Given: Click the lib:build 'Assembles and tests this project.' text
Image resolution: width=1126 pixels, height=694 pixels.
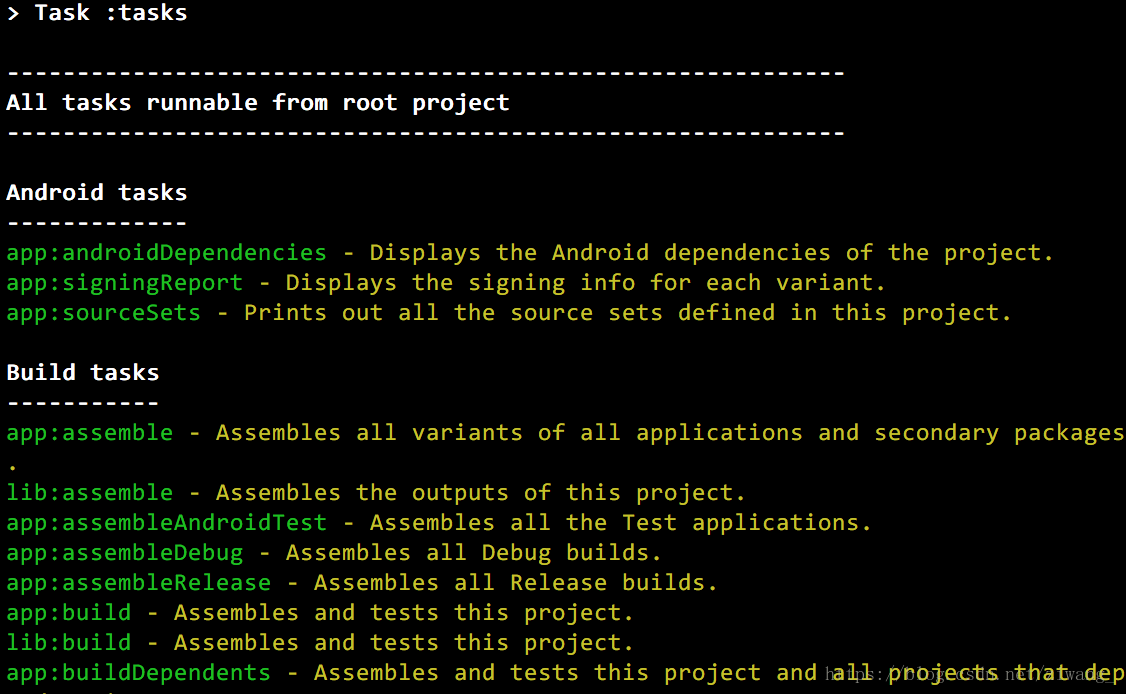Looking at the screenshot, I should tap(404, 643).
